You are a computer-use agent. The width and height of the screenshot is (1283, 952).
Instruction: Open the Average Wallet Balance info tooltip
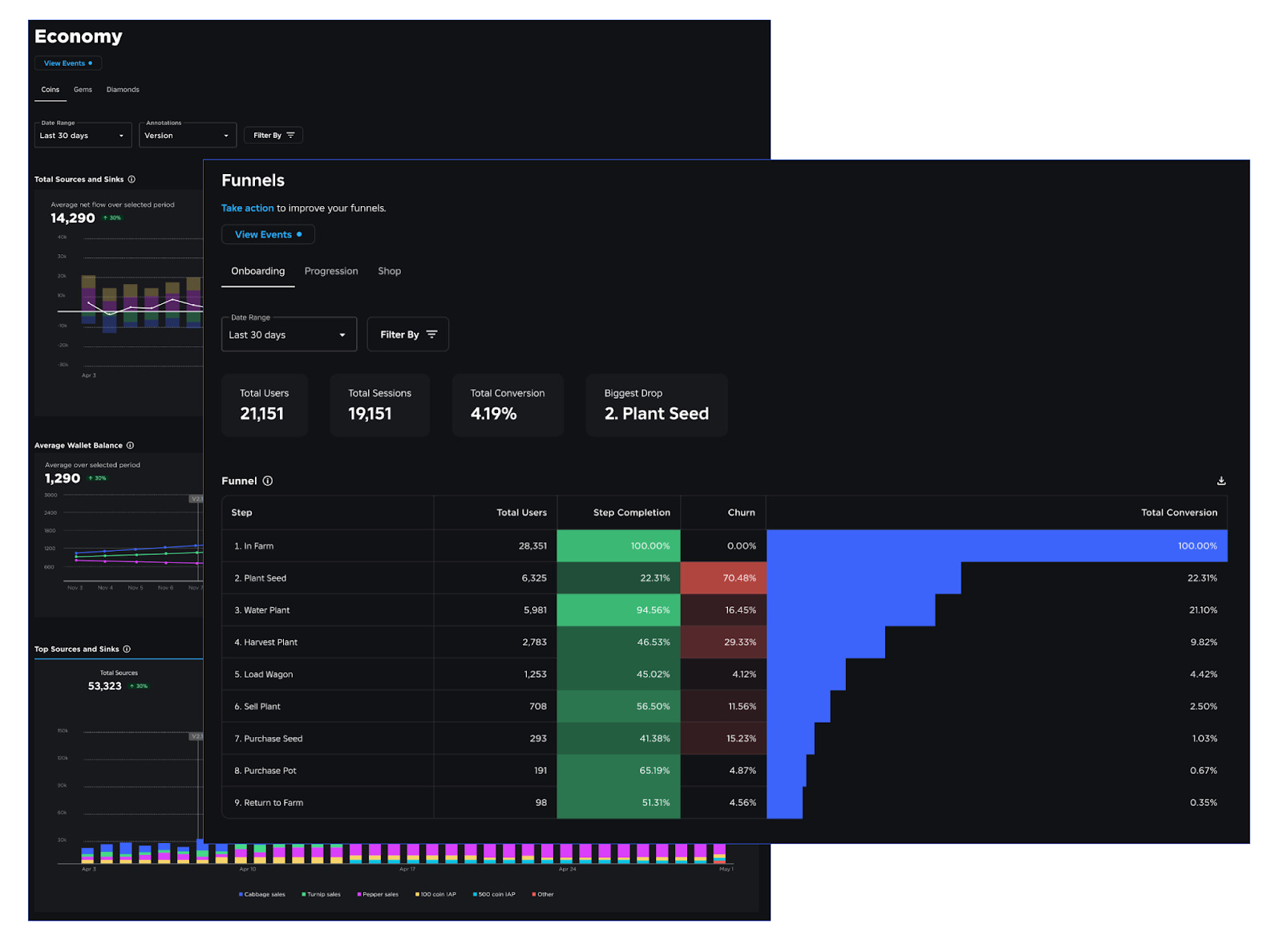(x=132, y=445)
